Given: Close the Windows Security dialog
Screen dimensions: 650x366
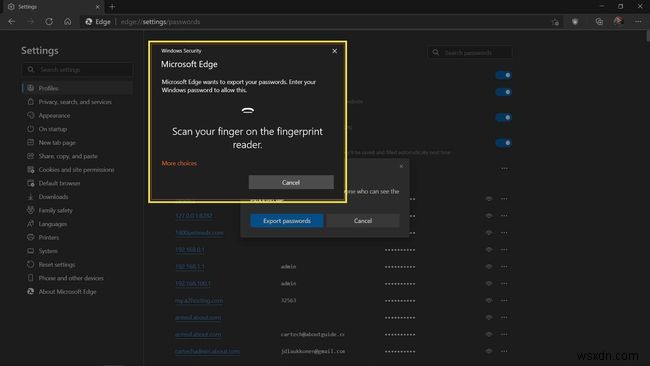Looking at the screenshot, I should (x=335, y=51).
